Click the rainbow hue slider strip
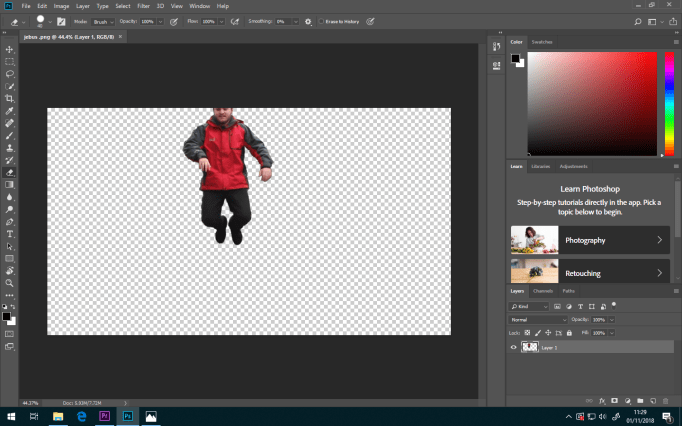This screenshot has width=682, height=426. 669,103
